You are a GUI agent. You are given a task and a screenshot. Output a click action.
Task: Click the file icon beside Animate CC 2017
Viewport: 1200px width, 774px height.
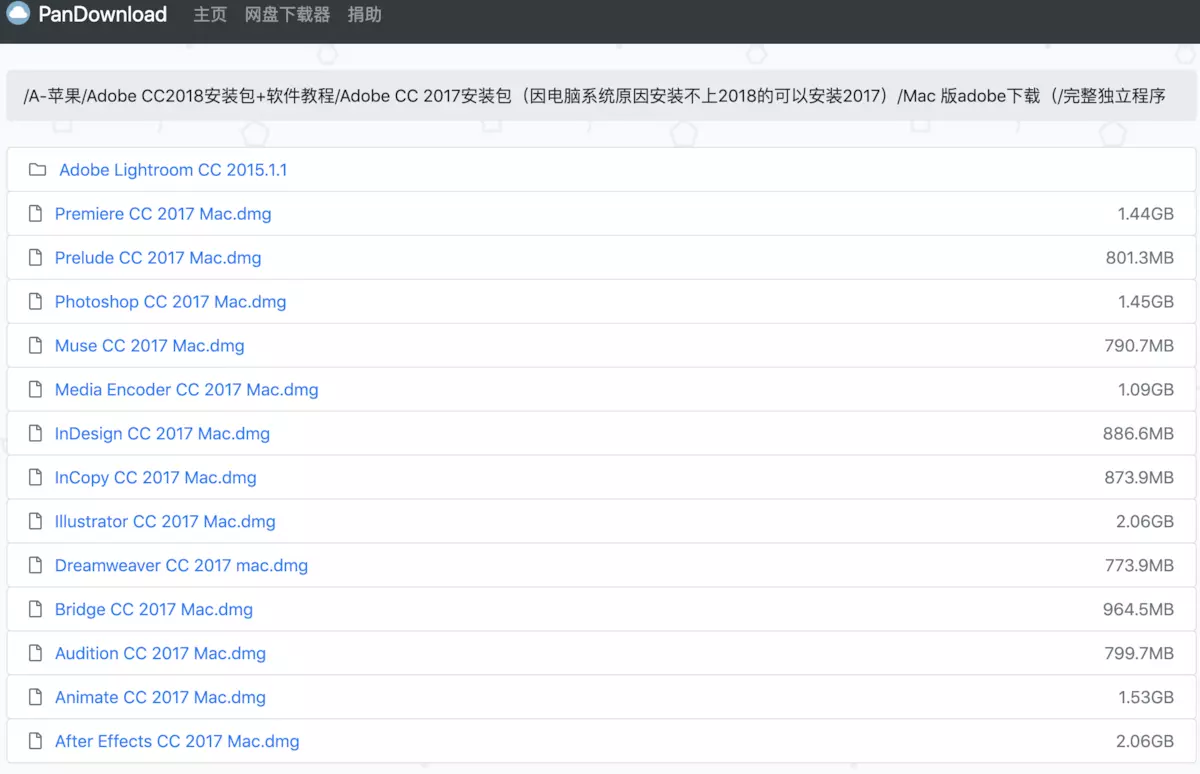[36, 698]
